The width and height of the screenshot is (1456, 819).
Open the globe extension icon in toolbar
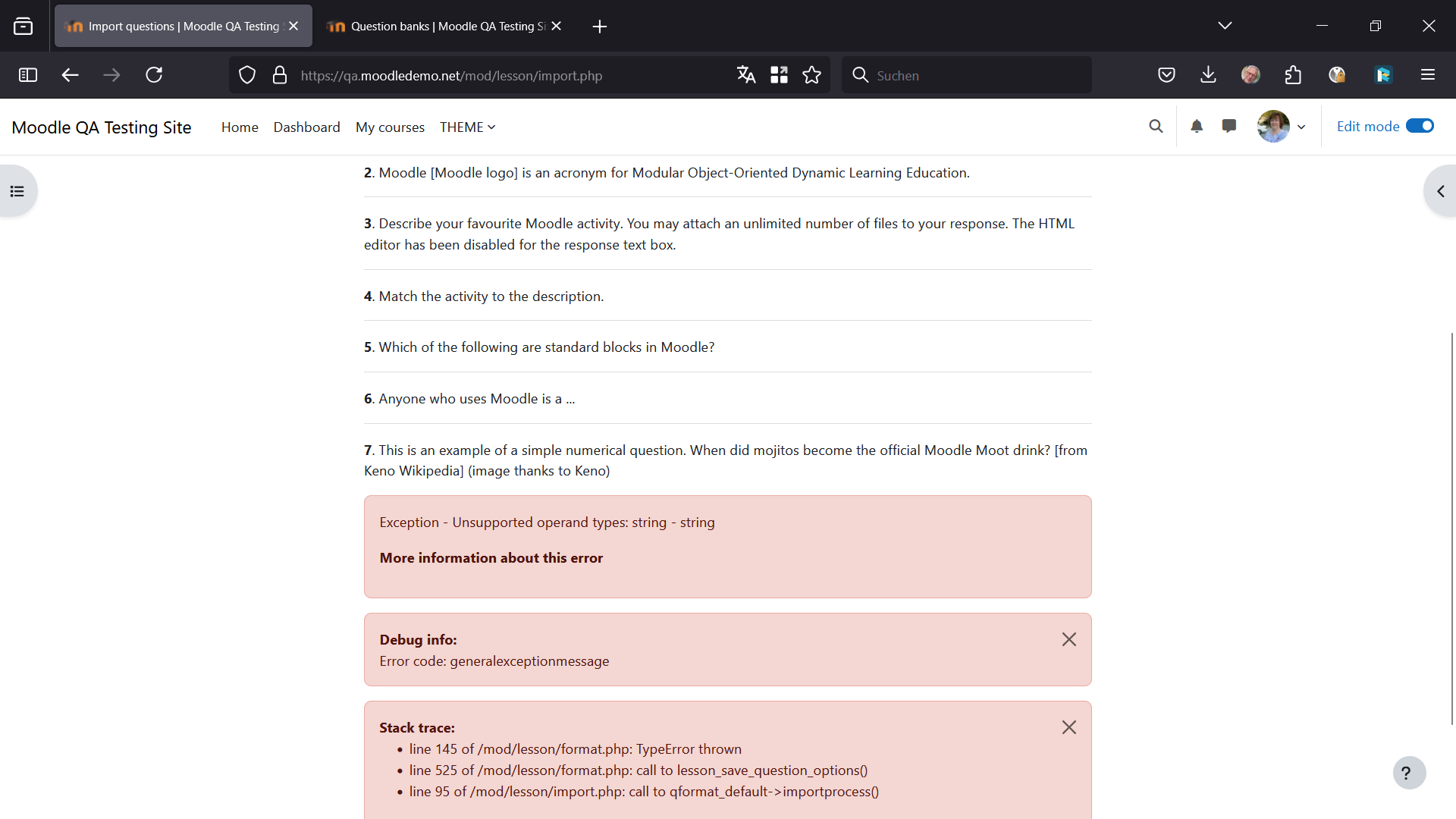pos(1337,75)
